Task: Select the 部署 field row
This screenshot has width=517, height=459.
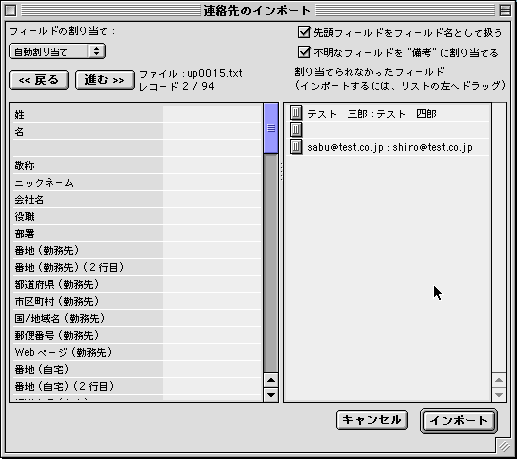Action: point(137,233)
